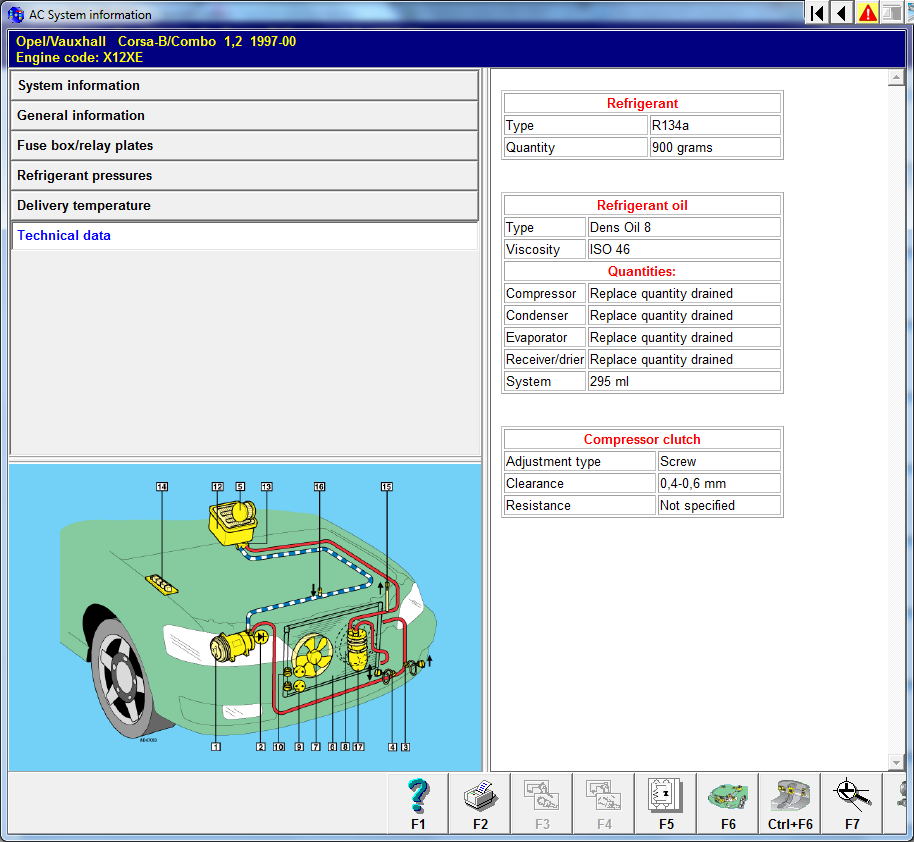Click the 900 grams quantity cell
The width and height of the screenshot is (914, 842).
point(715,148)
